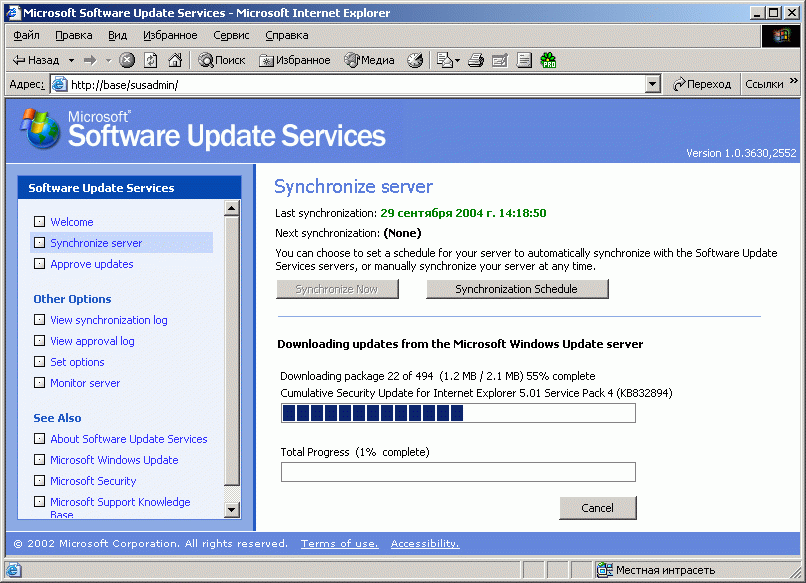
Task: Click the Approve updates link
Action: tap(92, 264)
